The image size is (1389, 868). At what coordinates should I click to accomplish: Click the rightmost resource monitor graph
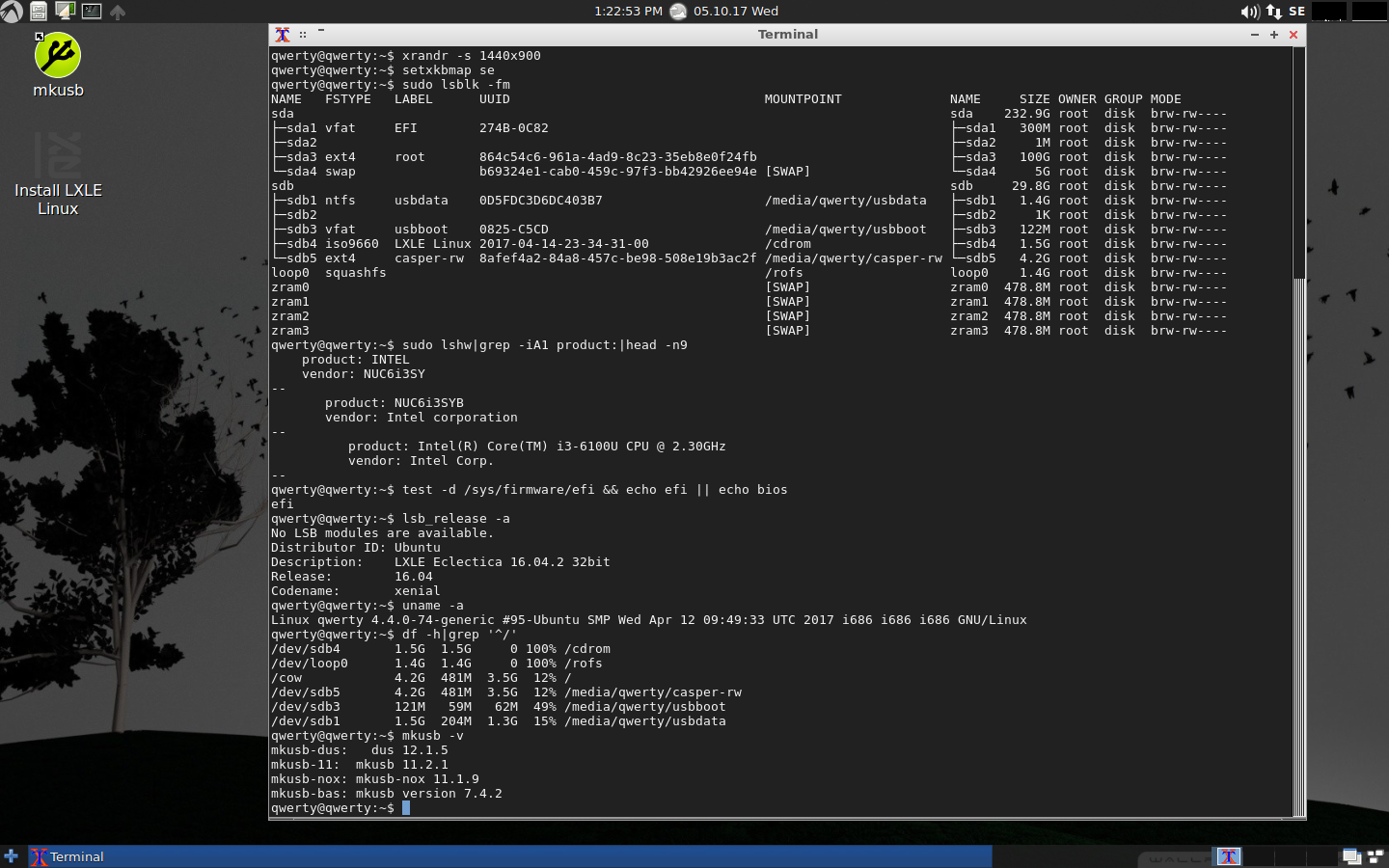(1370, 12)
